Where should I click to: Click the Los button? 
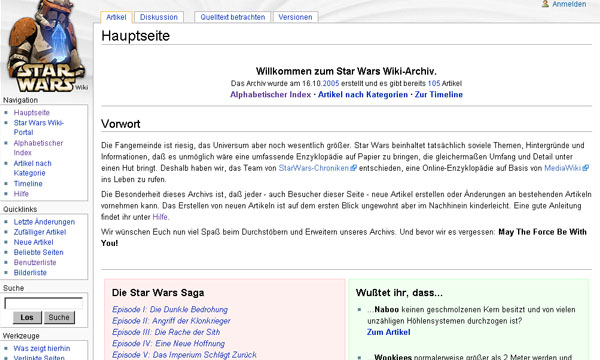pos(27,318)
